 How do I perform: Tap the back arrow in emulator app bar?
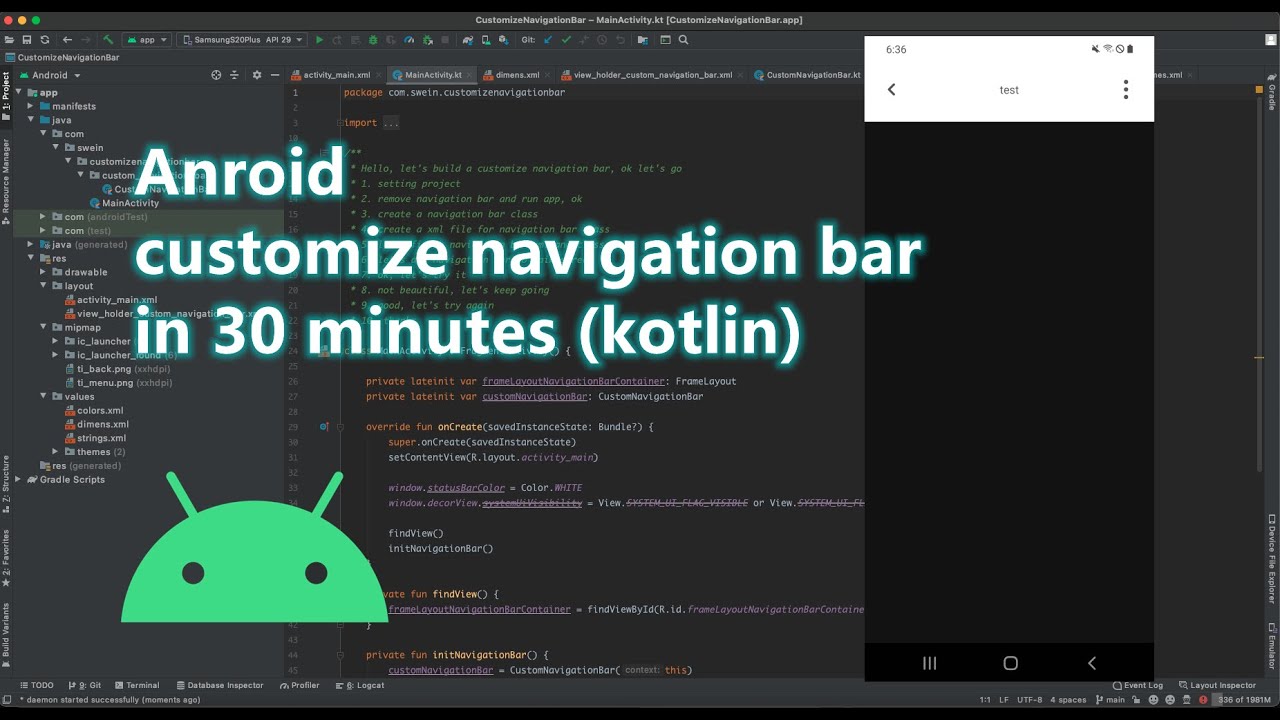(x=891, y=90)
